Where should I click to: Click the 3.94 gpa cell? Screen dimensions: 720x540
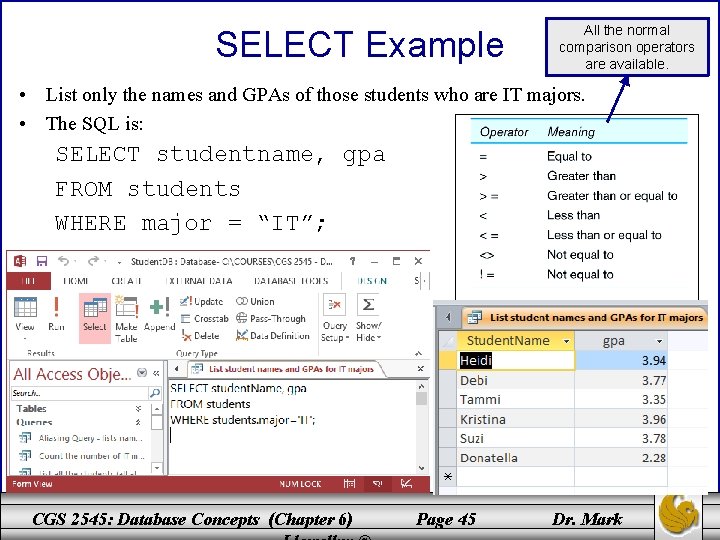pos(621,360)
